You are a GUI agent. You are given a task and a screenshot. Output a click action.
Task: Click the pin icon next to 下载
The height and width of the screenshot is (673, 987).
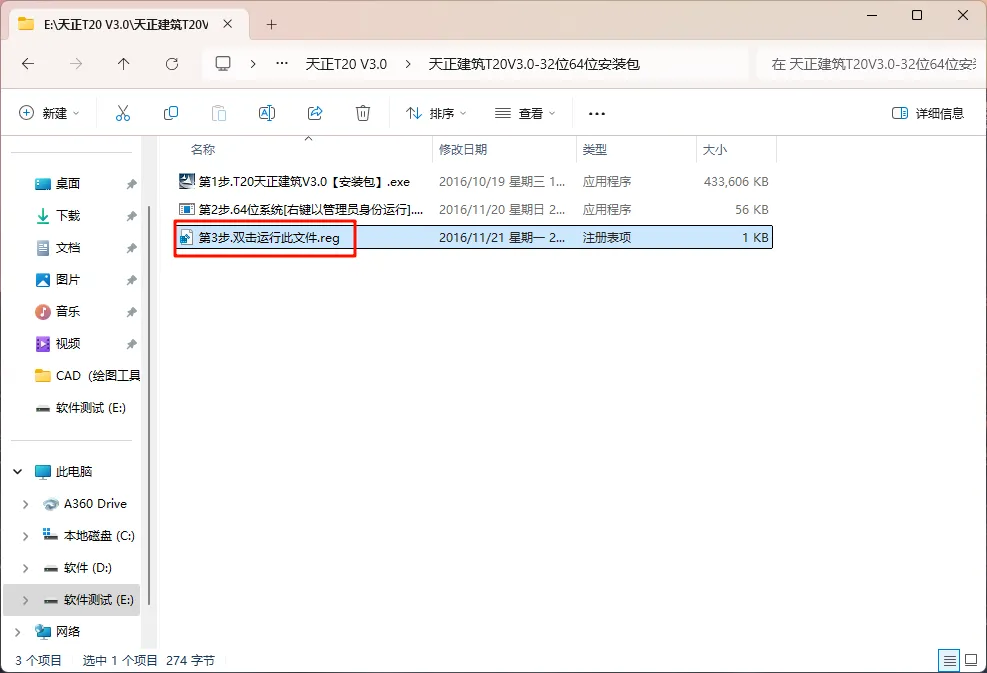click(131, 216)
